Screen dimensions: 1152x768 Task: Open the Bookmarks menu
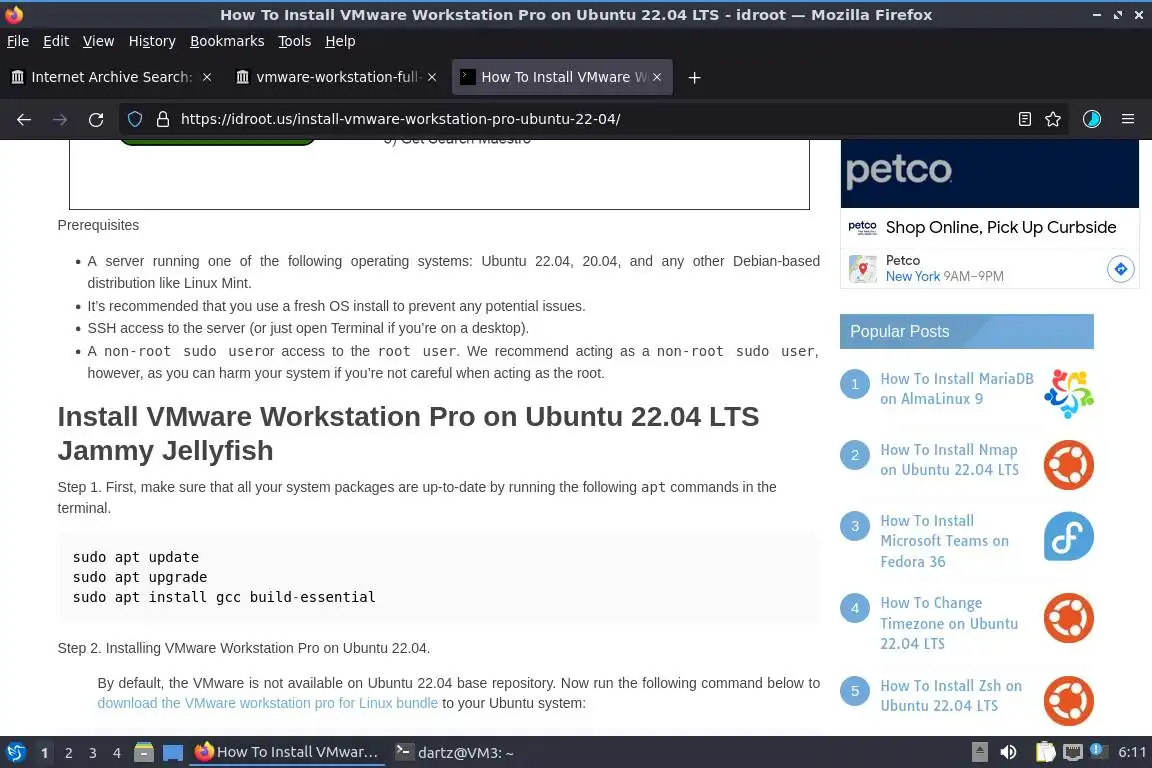click(227, 41)
